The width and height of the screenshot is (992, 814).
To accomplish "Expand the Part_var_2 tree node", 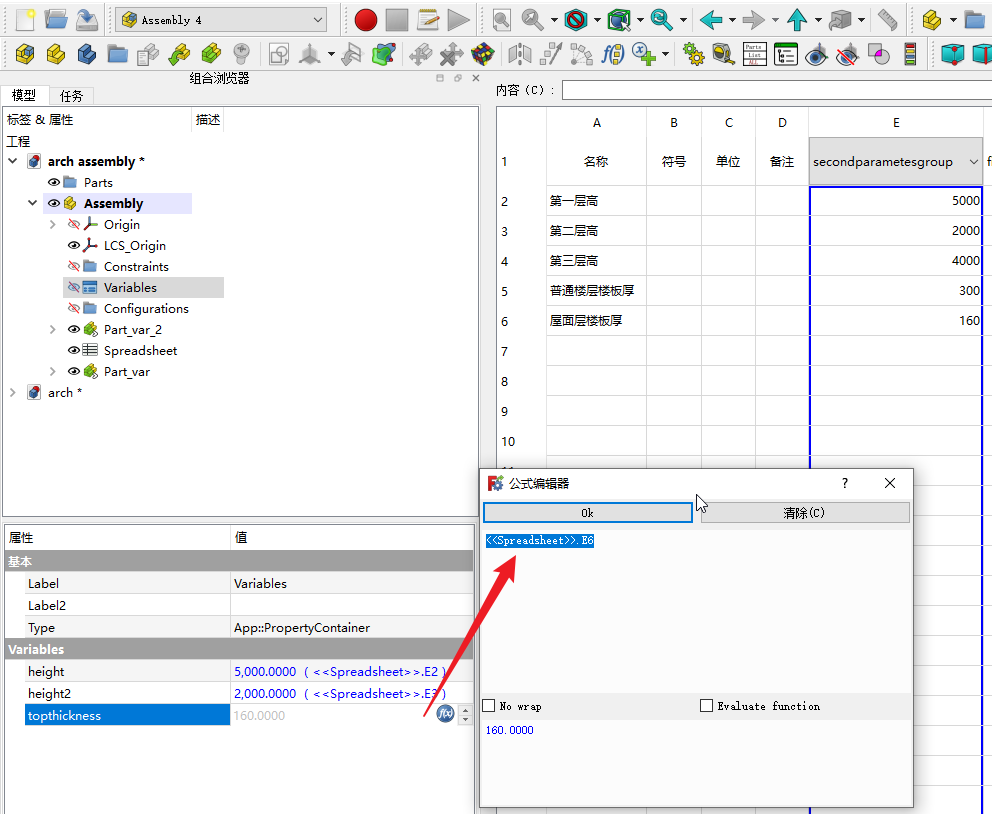I will [53, 330].
